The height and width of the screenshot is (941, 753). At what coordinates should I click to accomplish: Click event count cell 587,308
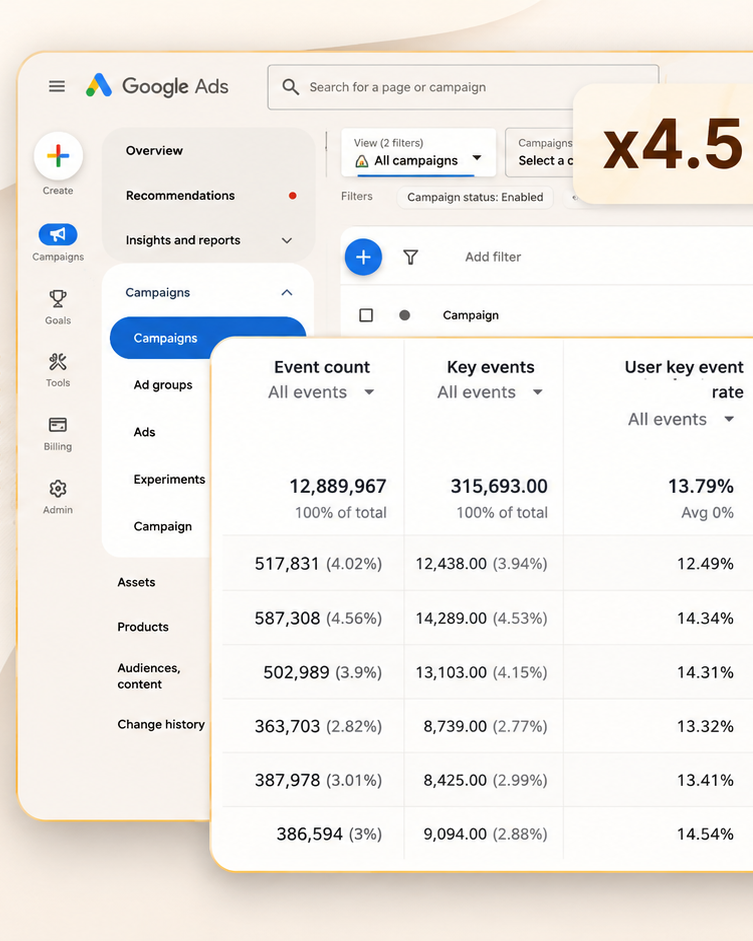[x=287, y=618]
